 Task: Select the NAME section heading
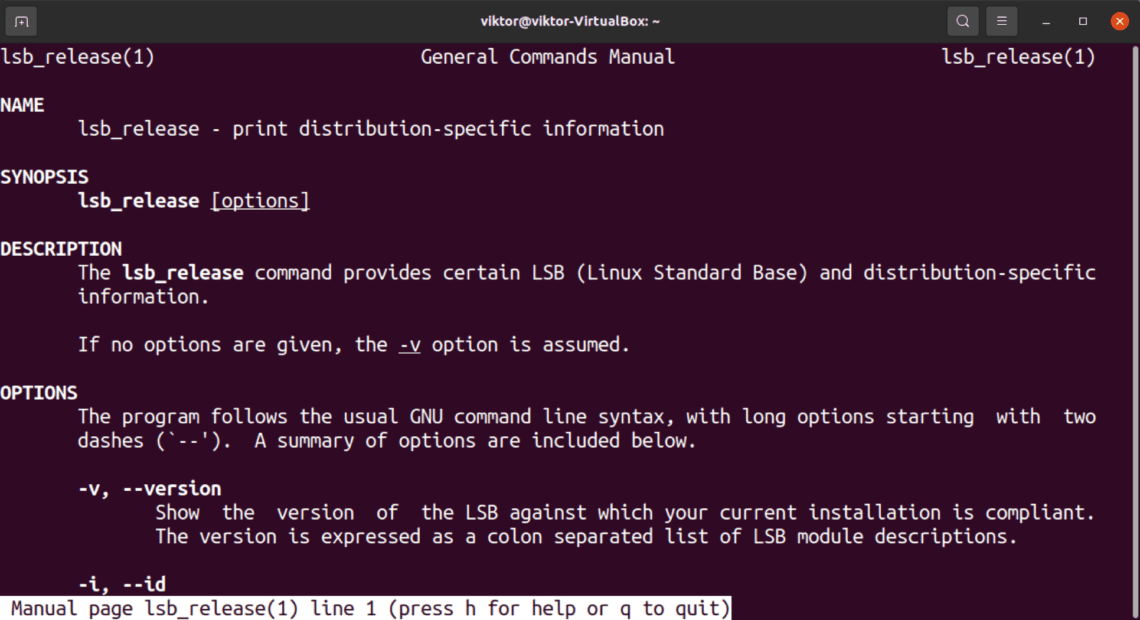point(22,104)
